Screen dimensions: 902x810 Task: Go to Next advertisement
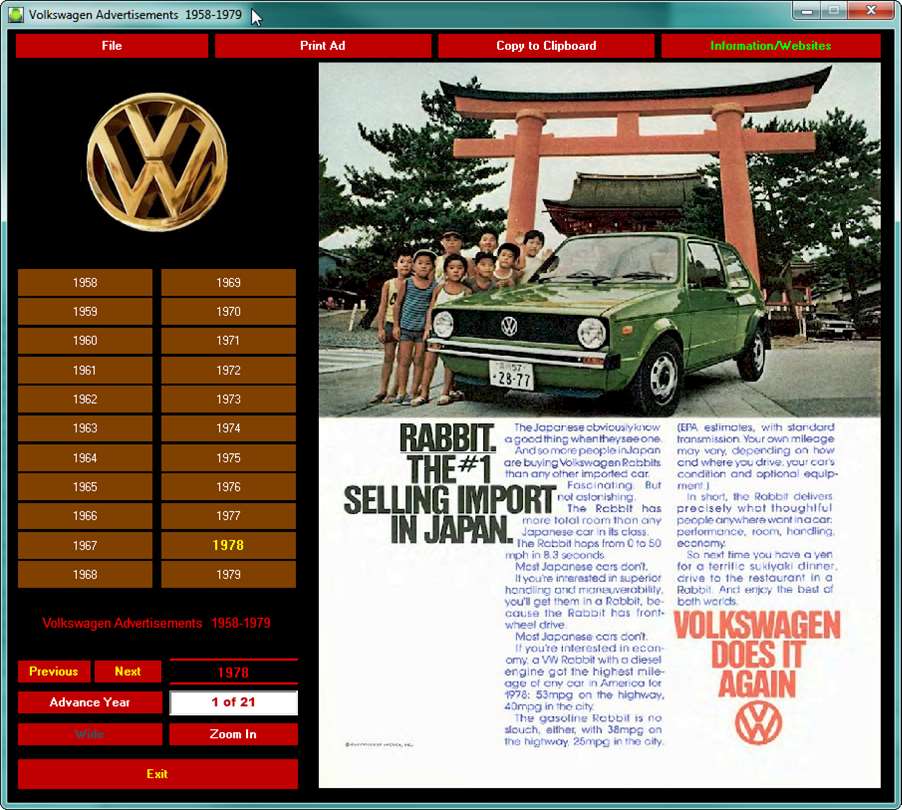point(128,671)
